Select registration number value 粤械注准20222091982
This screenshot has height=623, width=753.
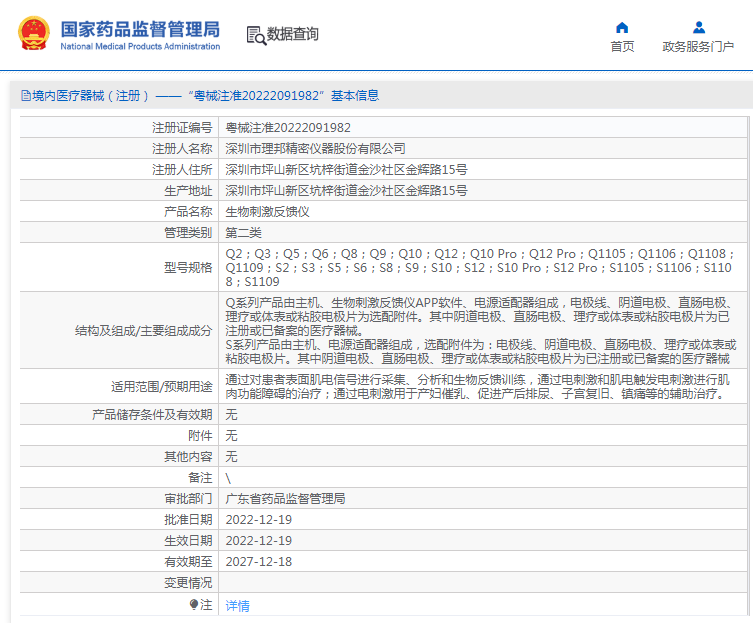[x=288, y=128]
